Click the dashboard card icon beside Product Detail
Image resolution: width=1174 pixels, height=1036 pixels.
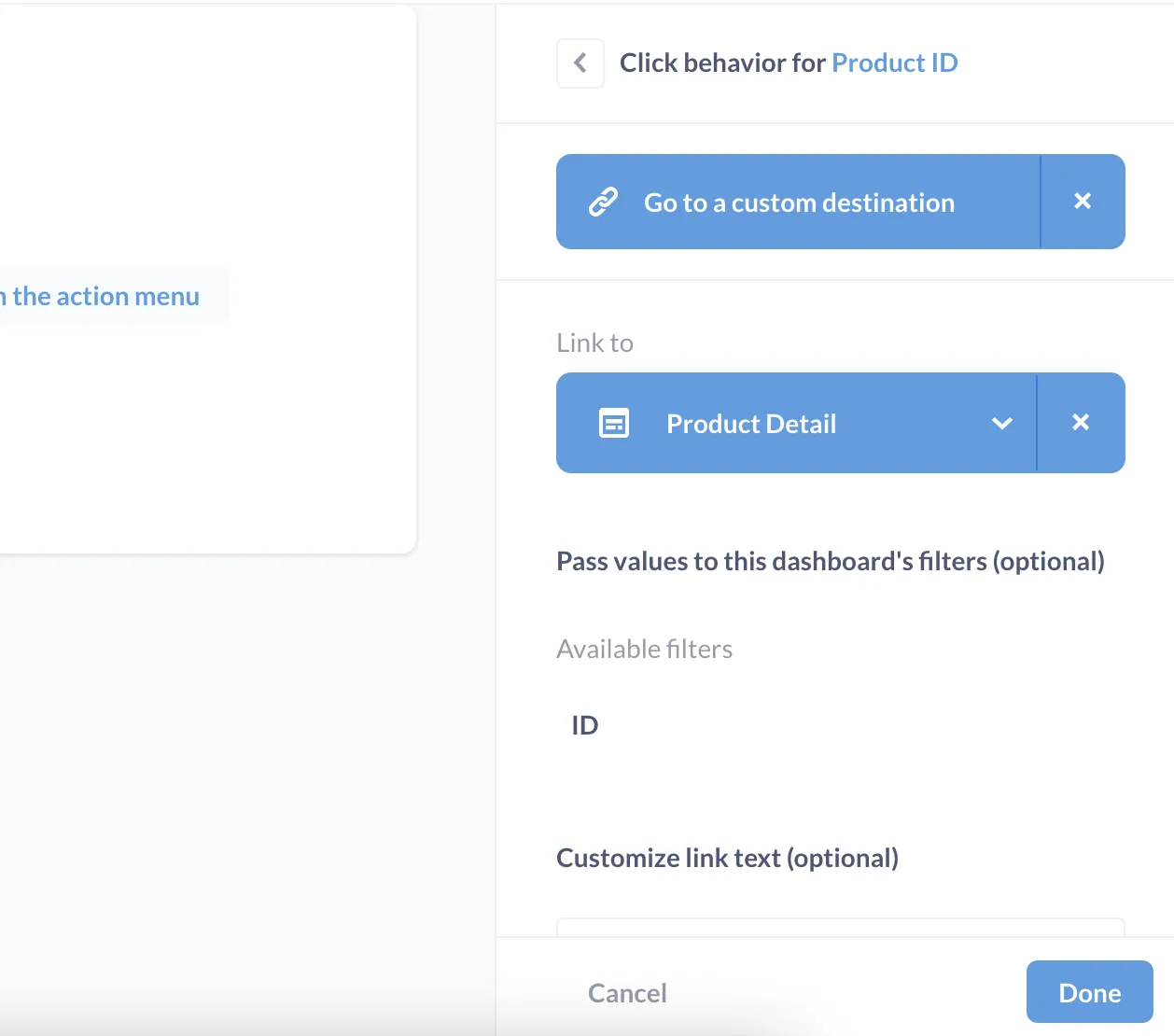coord(613,423)
